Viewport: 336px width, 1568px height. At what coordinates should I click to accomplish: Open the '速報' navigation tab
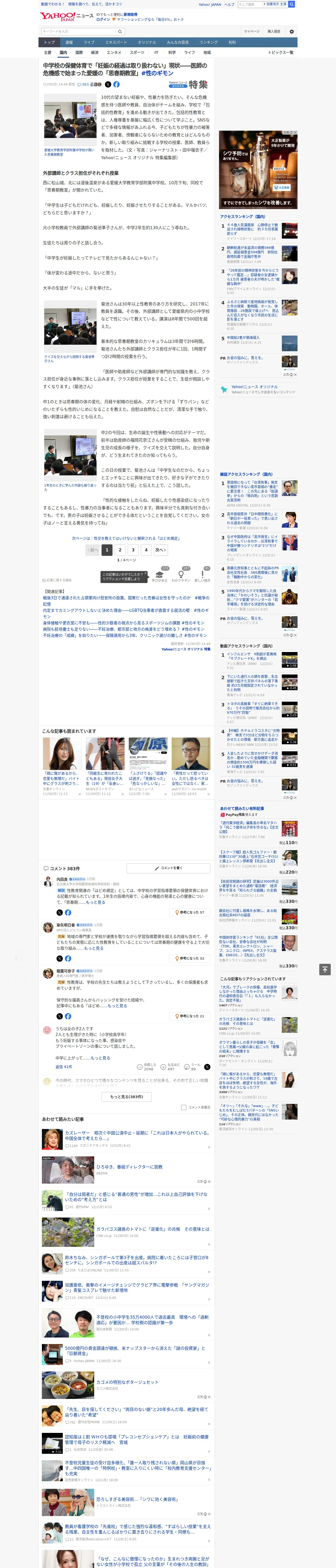point(69,42)
